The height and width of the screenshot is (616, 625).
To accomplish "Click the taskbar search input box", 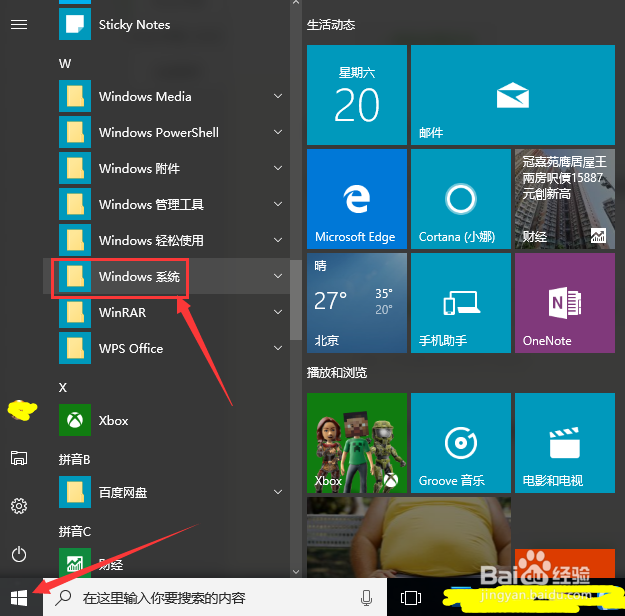I will point(214,598).
